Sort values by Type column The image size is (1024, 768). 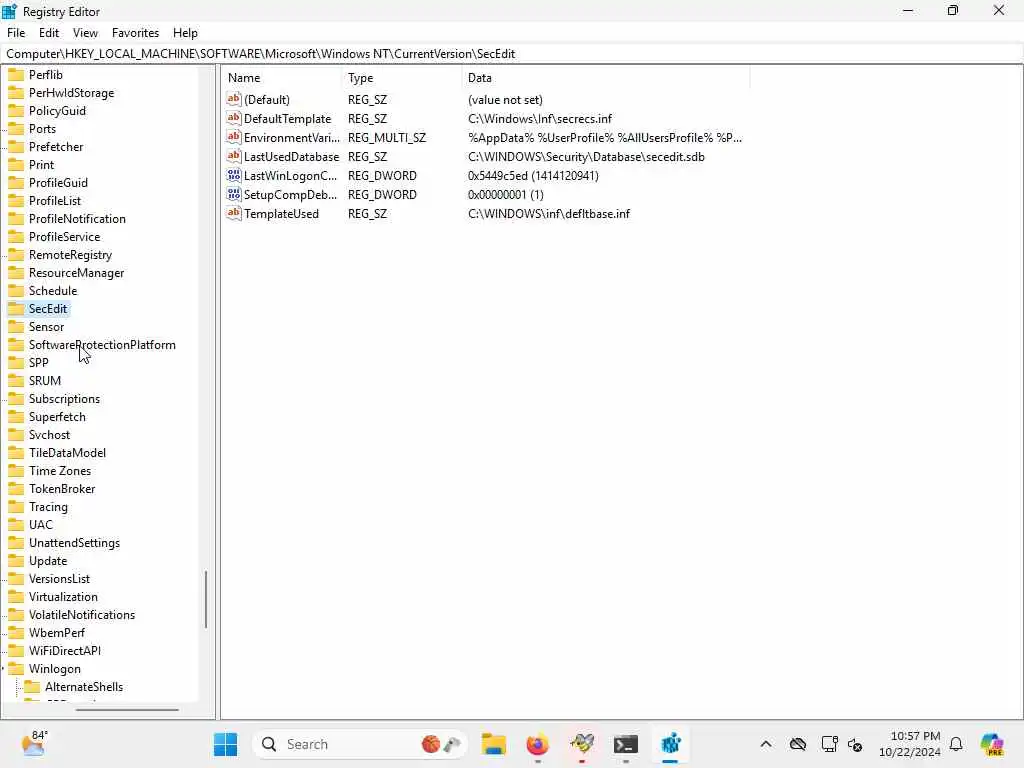click(402, 78)
